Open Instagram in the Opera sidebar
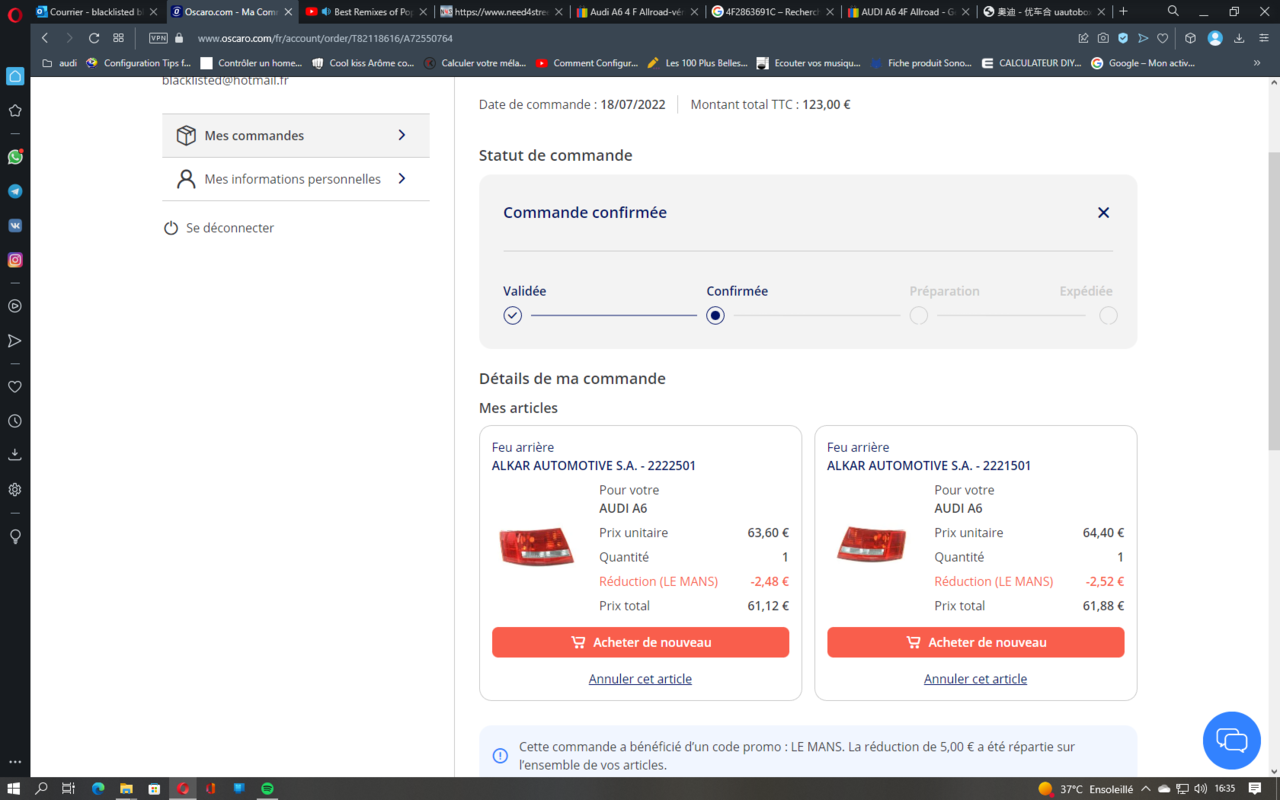This screenshot has height=800, width=1280. click(15, 260)
